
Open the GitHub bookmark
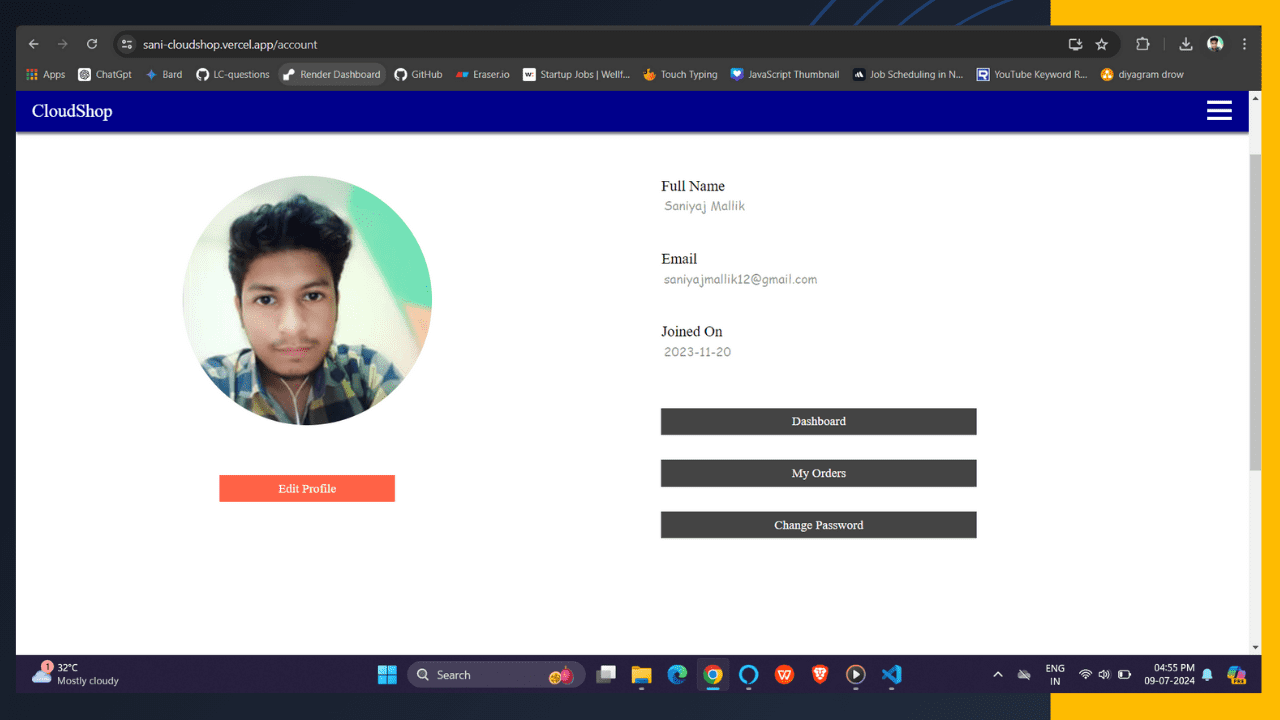418,74
